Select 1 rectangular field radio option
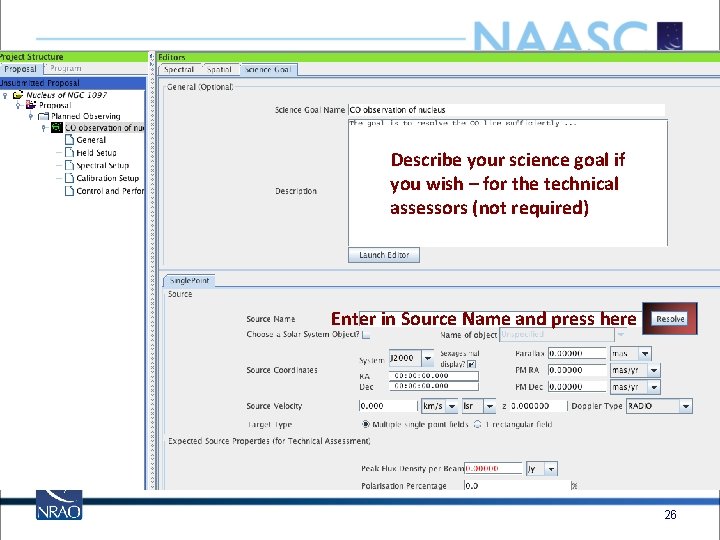Image resolution: width=720 pixels, height=540 pixels. [x=478, y=424]
